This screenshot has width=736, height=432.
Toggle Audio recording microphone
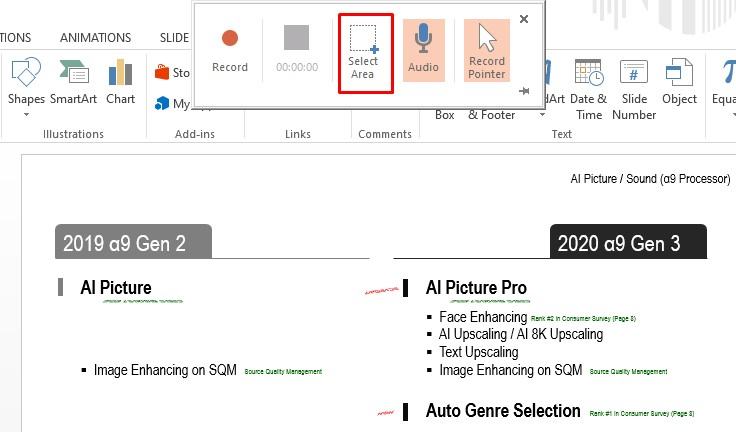pos(423,50)
